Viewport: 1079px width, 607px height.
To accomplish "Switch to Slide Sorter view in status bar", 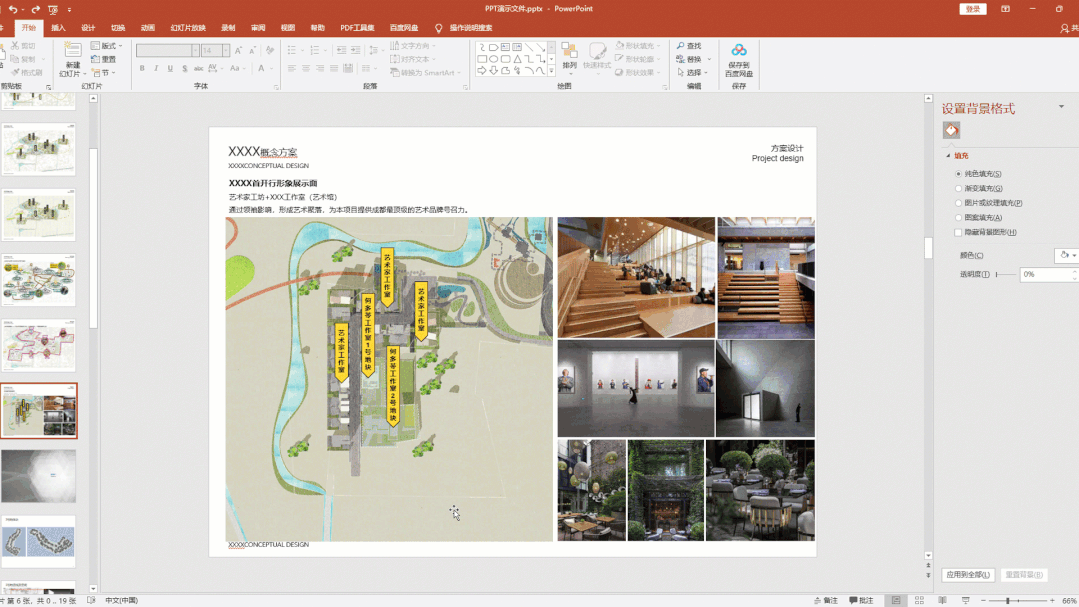I will 919,601.
